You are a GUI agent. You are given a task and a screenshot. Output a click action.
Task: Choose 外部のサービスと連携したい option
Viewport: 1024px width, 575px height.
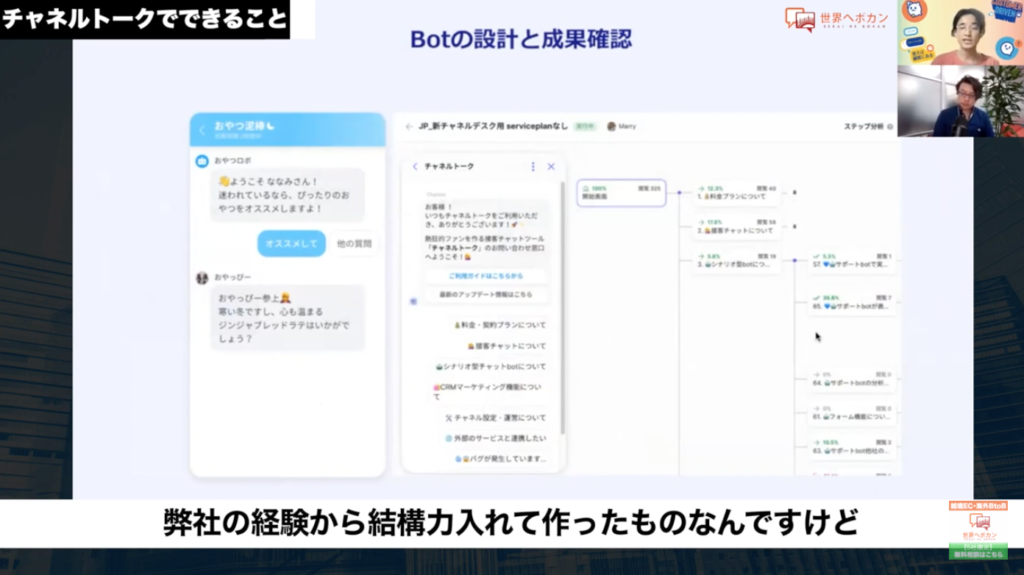(495, 438)
